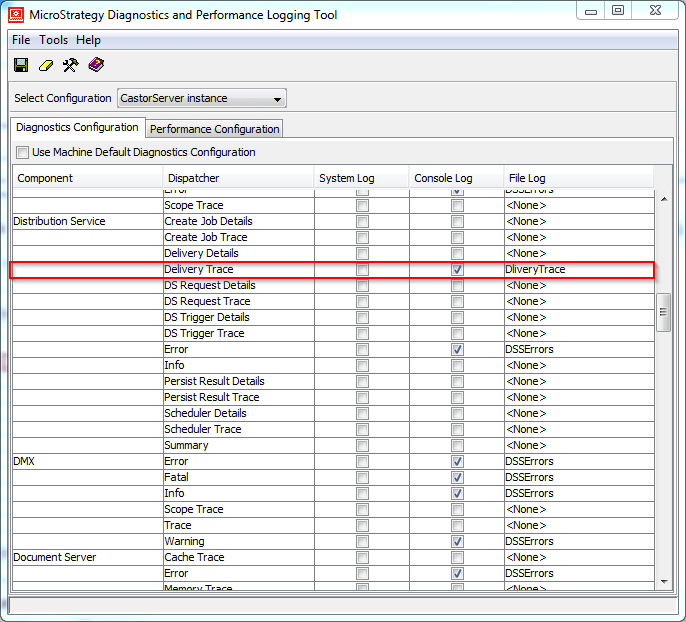Open the File menu

tap(21, 40)
